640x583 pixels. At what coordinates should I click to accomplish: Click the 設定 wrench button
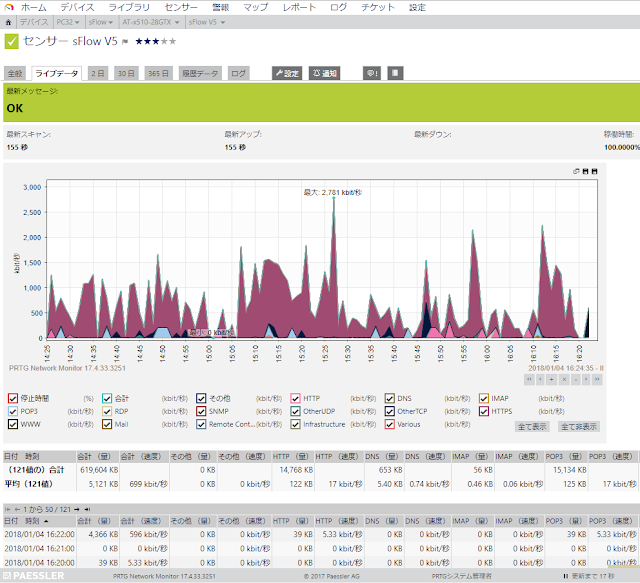[287, 73]
